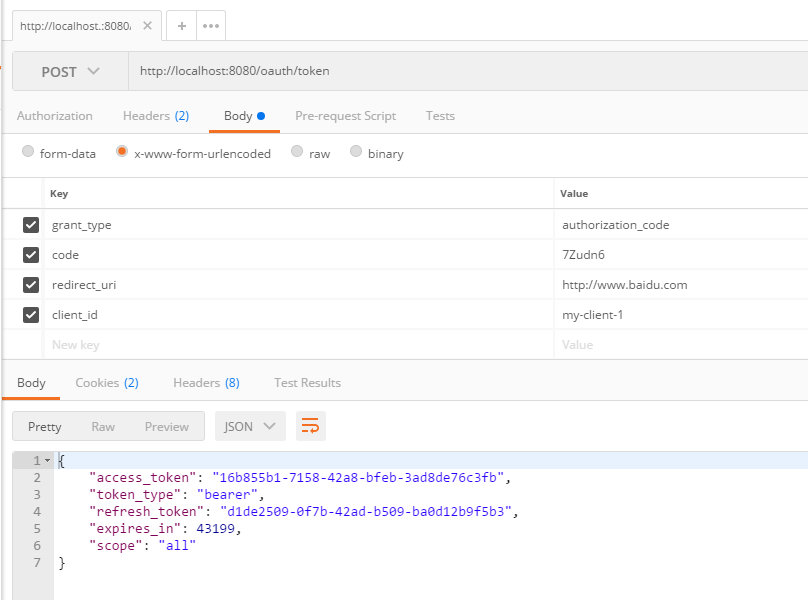
Task: Open the POST method dropdown
Action: 70,72
